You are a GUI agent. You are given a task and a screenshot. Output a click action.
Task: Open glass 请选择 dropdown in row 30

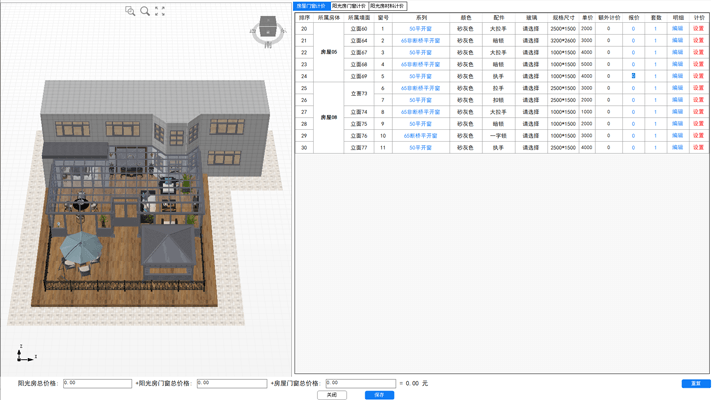pyautogui.click(x=531, y=148)
